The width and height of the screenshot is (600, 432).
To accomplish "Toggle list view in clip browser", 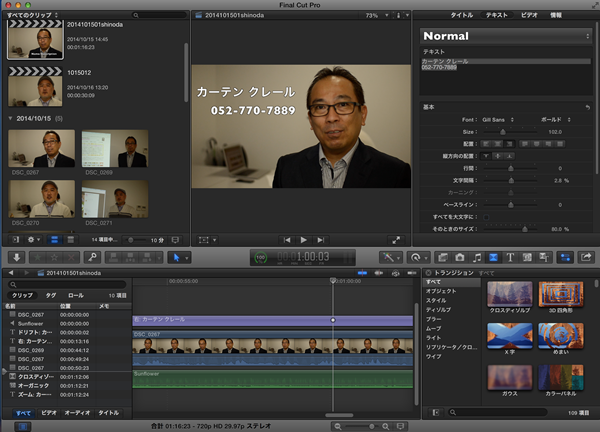I will pos(69,240).
